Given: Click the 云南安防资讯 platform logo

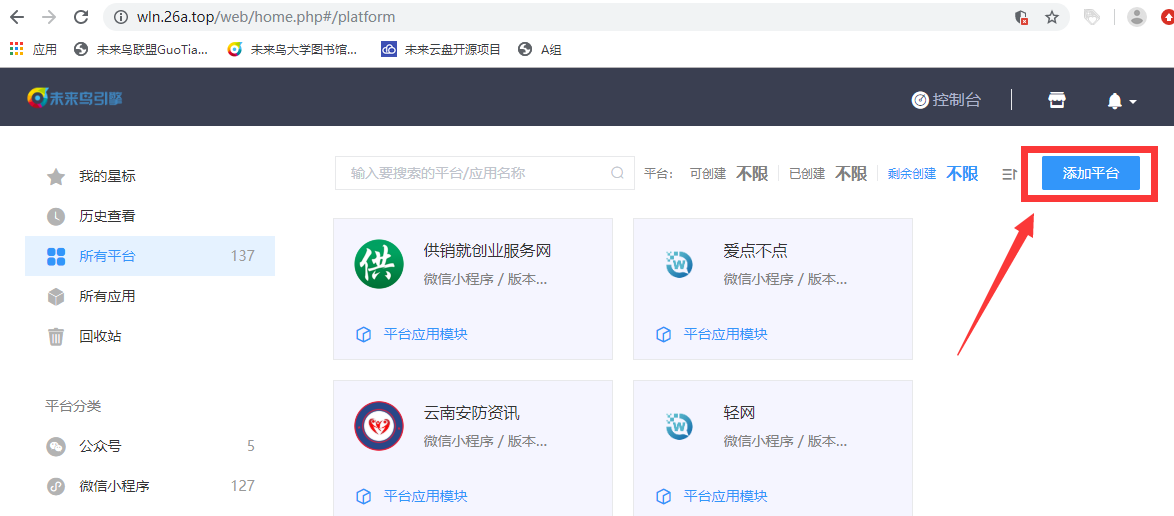Looking at the screenshot, I should point(379,427).
